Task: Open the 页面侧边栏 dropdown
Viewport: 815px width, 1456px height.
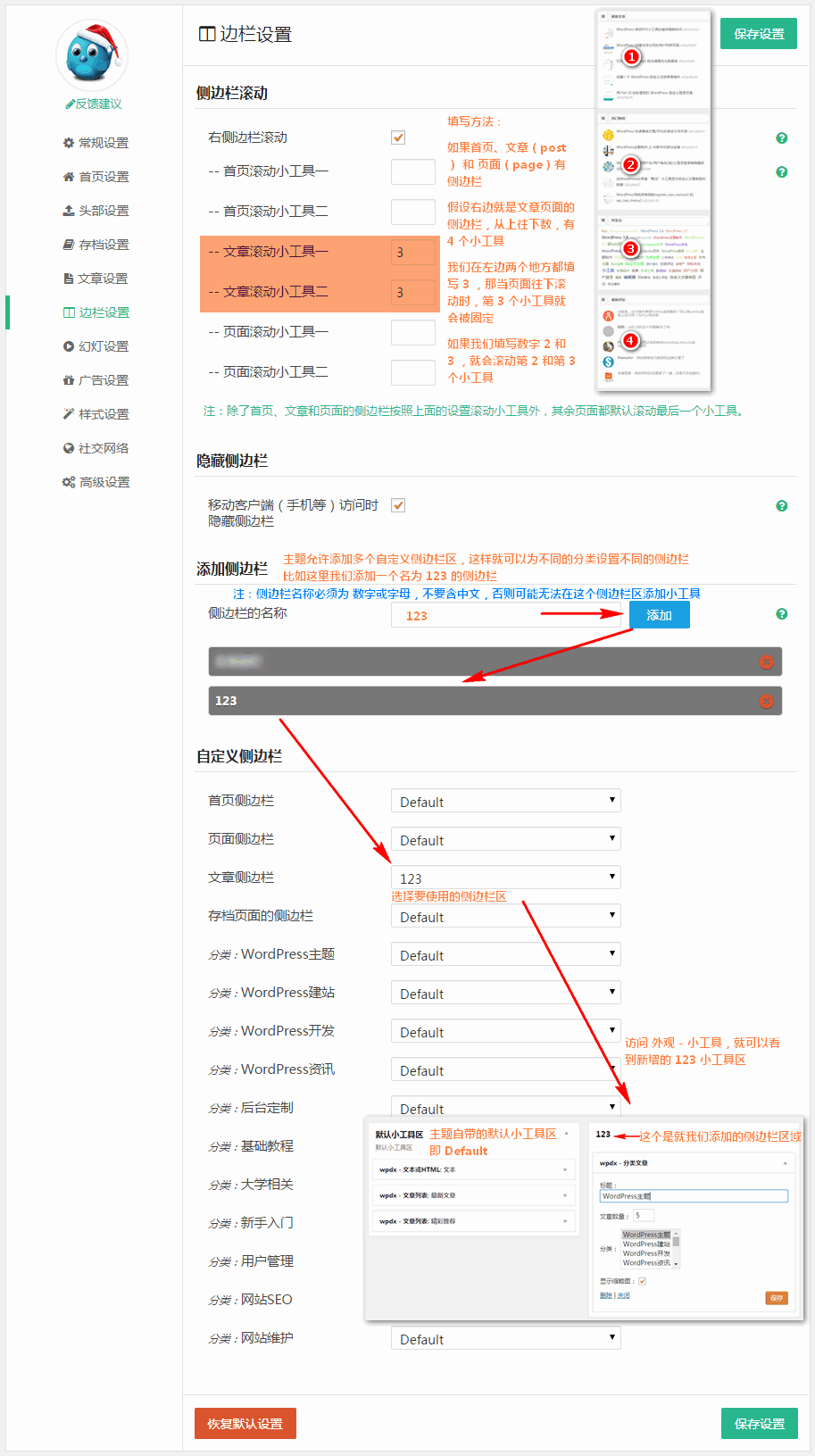Action: tap(505, 839)
